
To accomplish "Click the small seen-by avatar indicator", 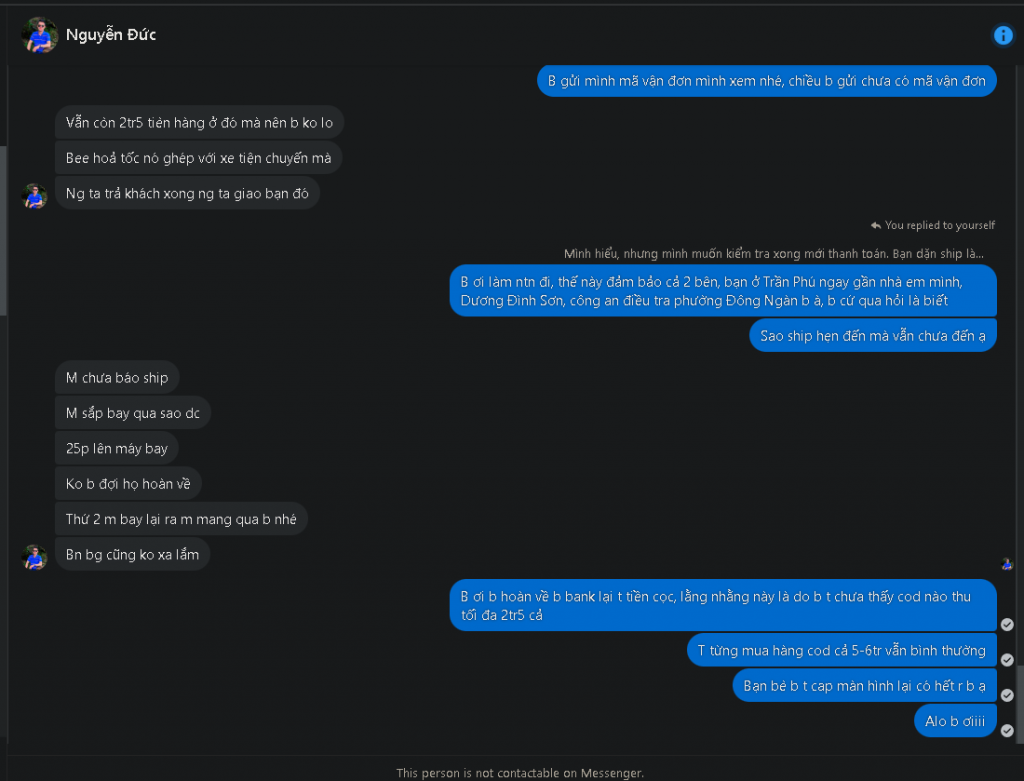I will [1007, 564].
